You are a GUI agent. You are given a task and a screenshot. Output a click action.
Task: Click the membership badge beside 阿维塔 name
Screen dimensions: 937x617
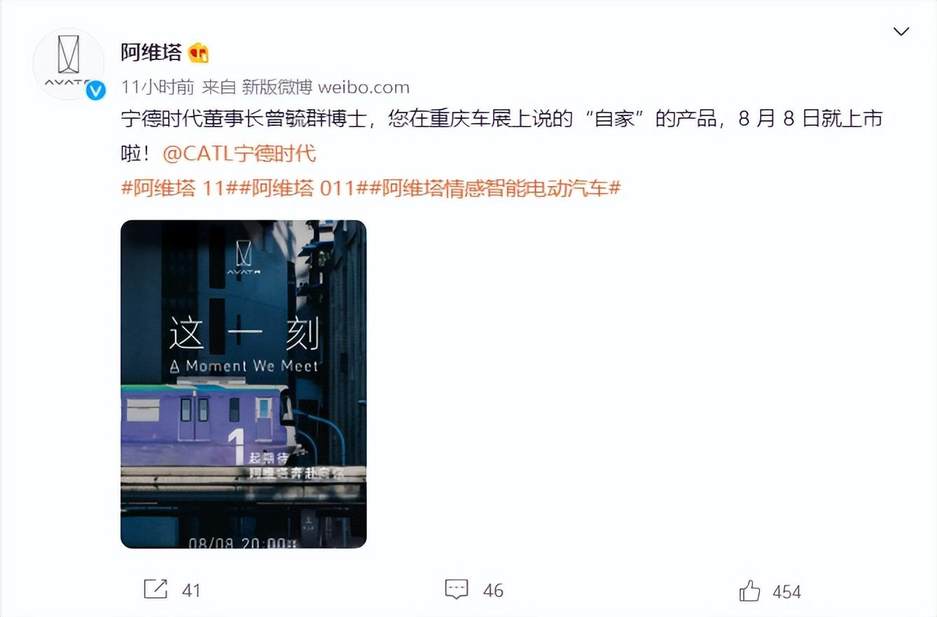(x=198, y=53)
